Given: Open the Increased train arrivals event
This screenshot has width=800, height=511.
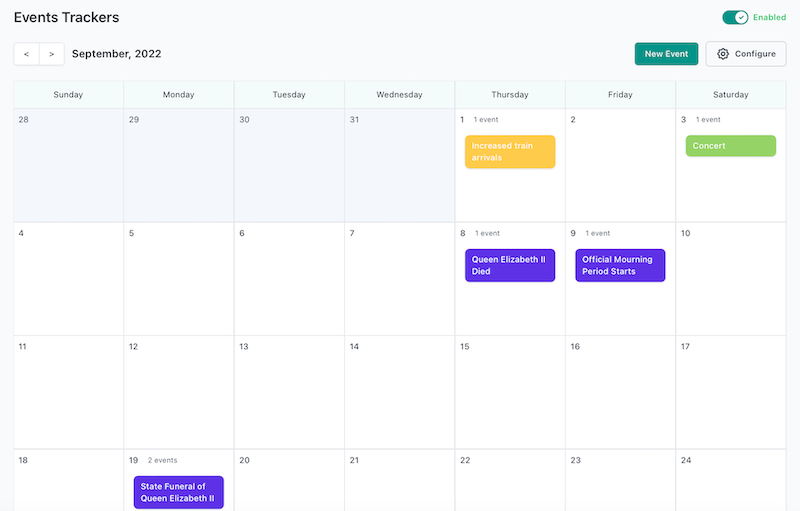Looking at the screenshot, I should 510,151.
